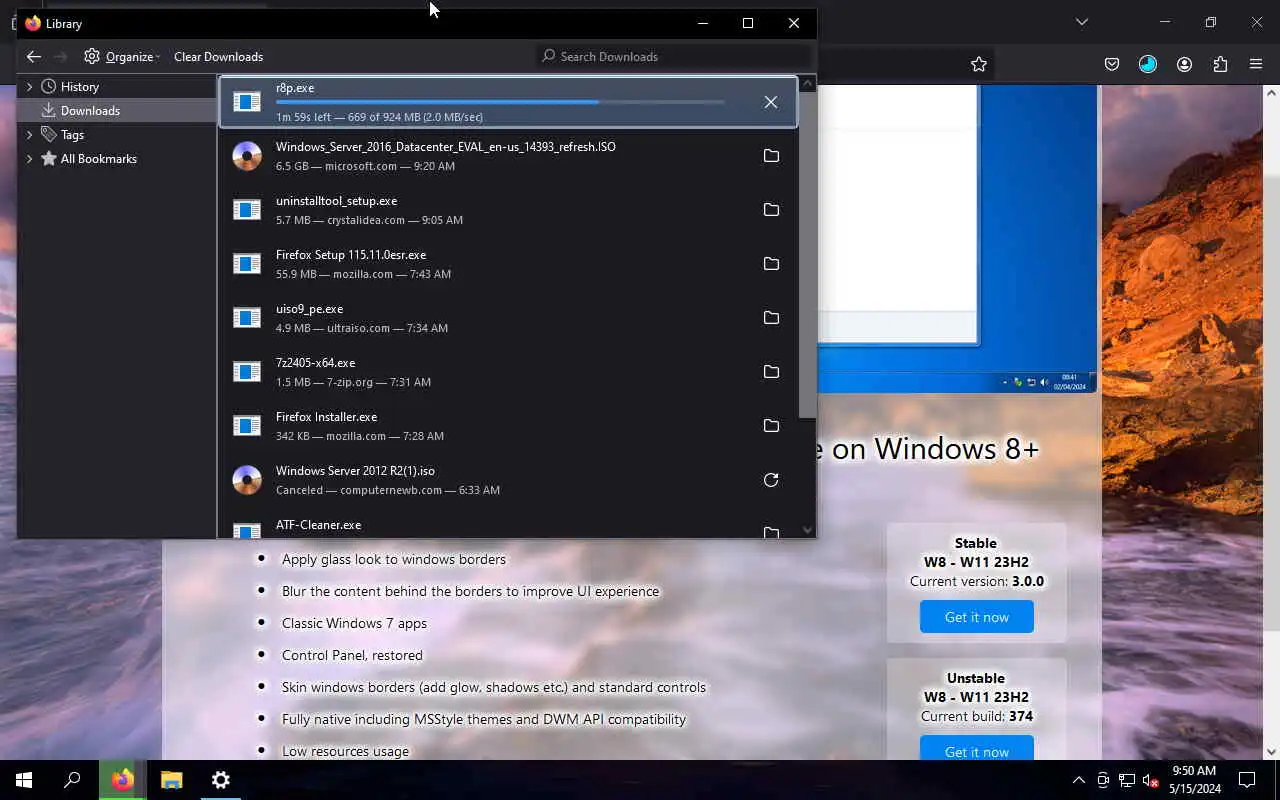This screenshot has width=1280, height=800.
Task: Click the r8p.exe download progress bar
Action: [500, 102]
